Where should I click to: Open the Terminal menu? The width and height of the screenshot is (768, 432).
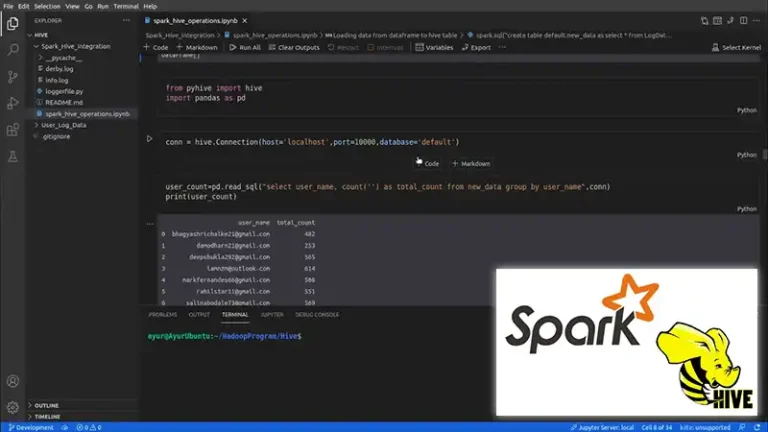[x=126, y=6]
